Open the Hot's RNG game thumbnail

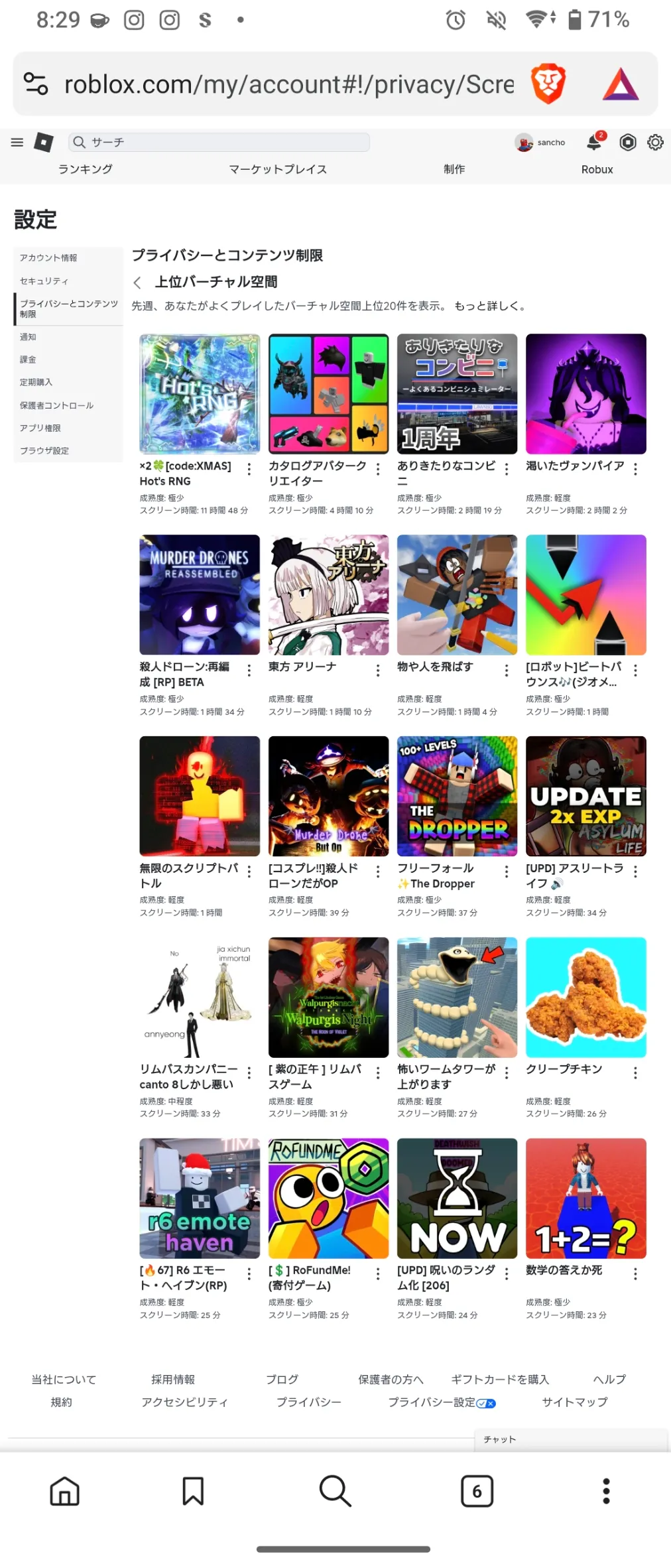(200, 394)
